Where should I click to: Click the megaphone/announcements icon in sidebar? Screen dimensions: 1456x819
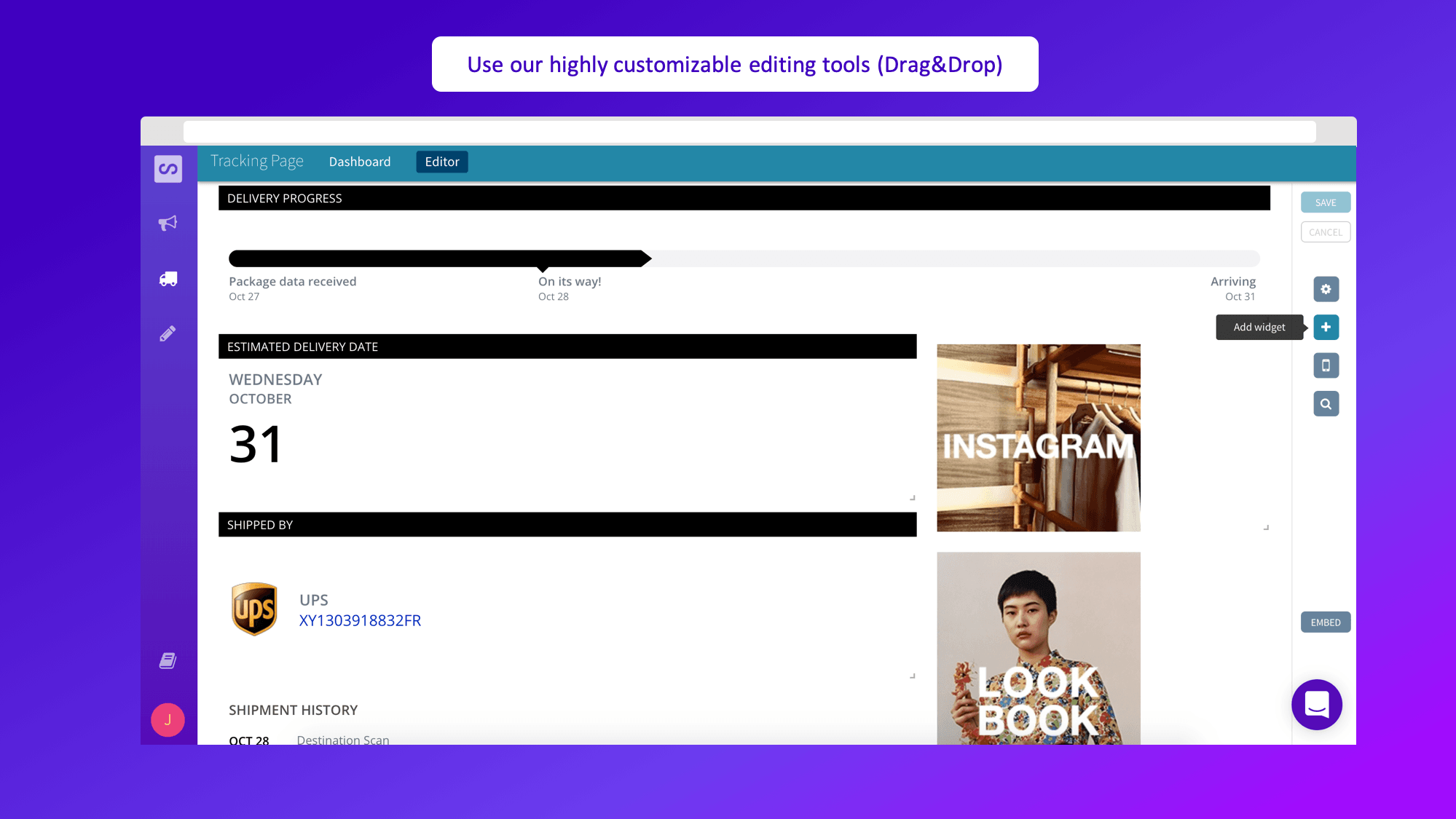167,223
